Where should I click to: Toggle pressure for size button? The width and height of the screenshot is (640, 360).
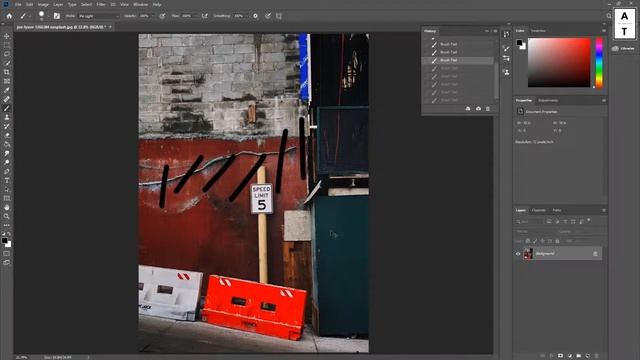[268, 16]
